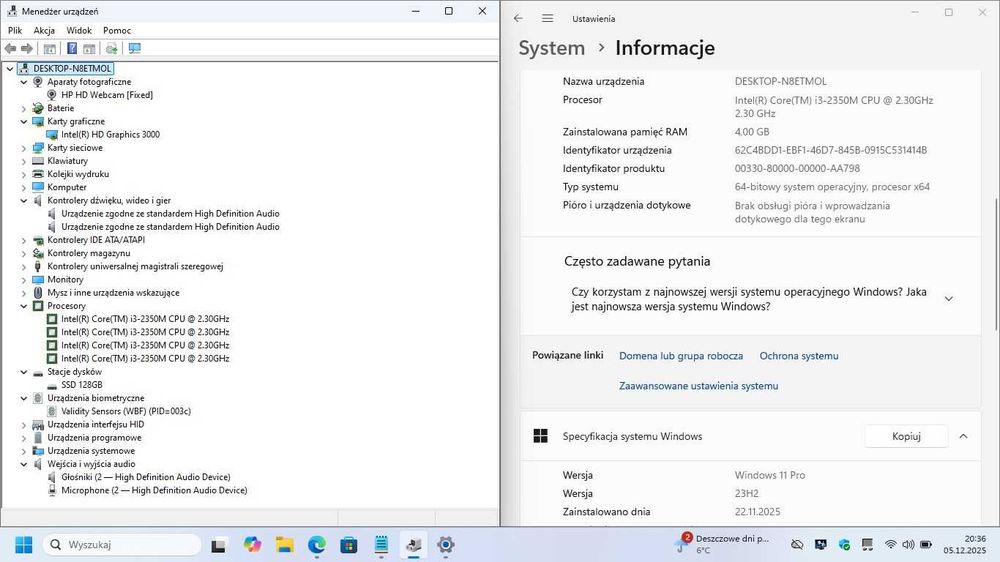1000x562 pixels.
Task: Open Domena lub grupa robocza link
Action: [680, 356]
